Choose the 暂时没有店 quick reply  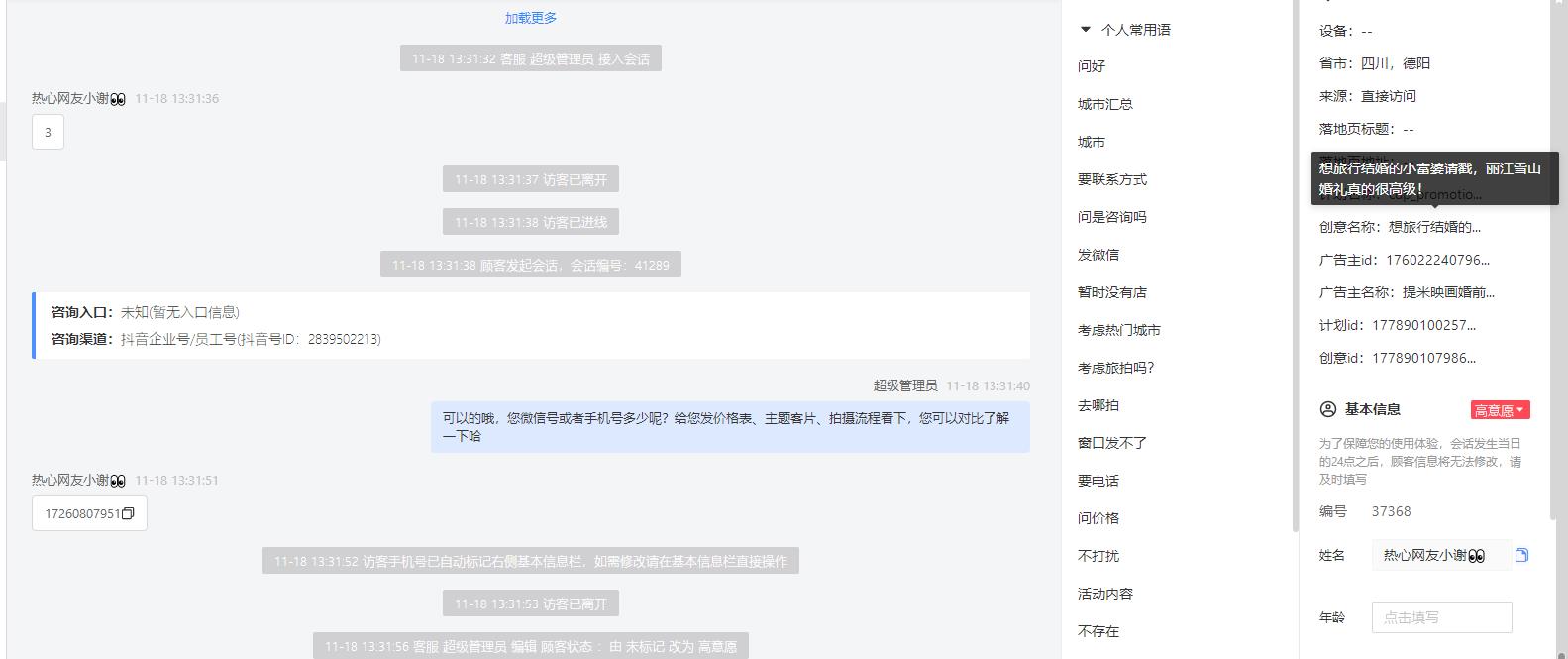1112,292
